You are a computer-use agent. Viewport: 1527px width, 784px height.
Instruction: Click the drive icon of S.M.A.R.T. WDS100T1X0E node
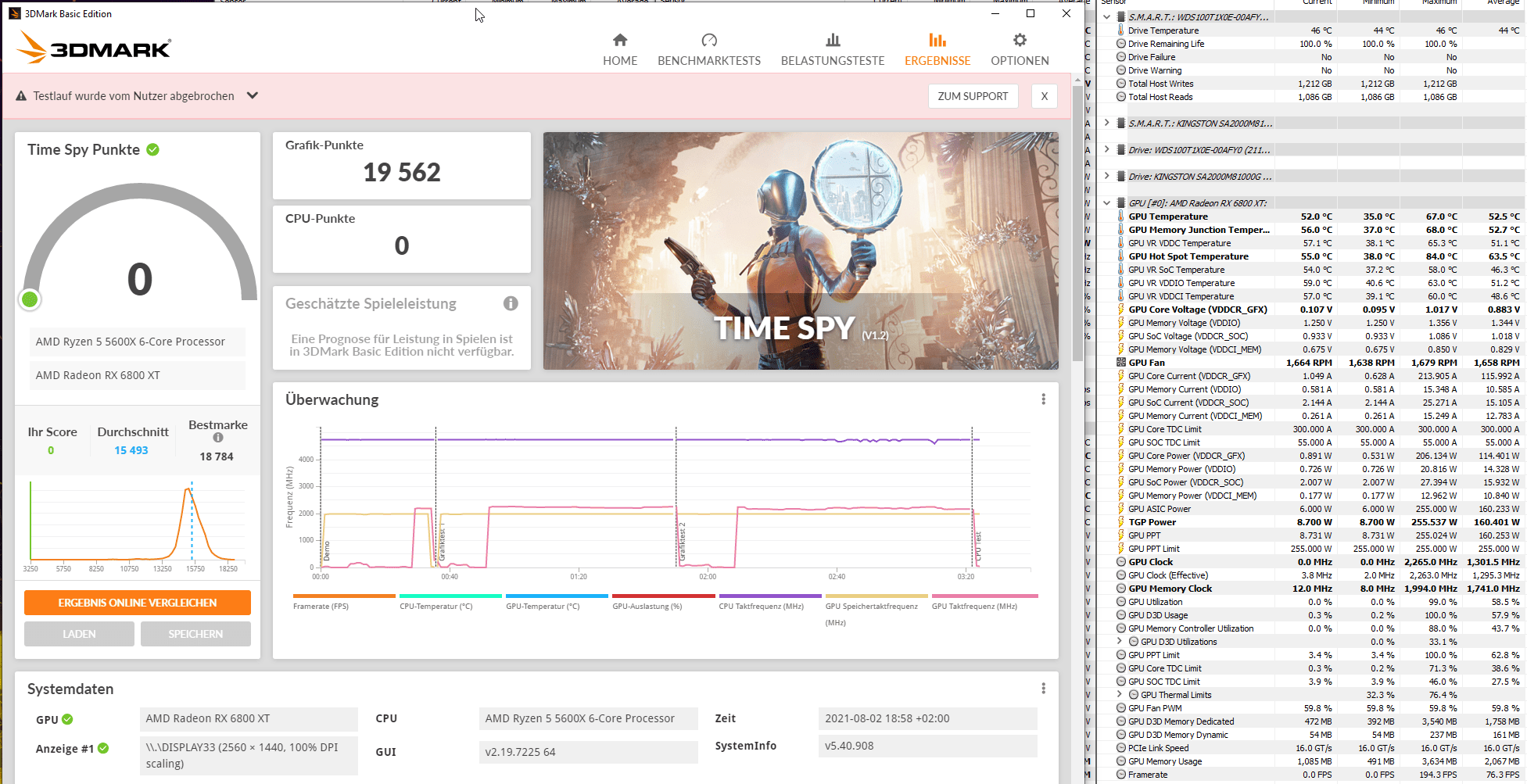(1121, 16)
